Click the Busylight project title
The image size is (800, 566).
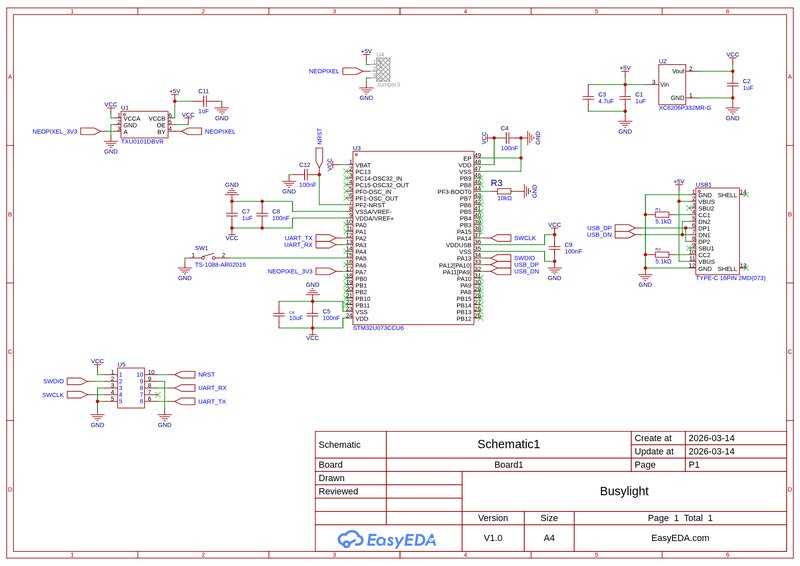point(624,491)
